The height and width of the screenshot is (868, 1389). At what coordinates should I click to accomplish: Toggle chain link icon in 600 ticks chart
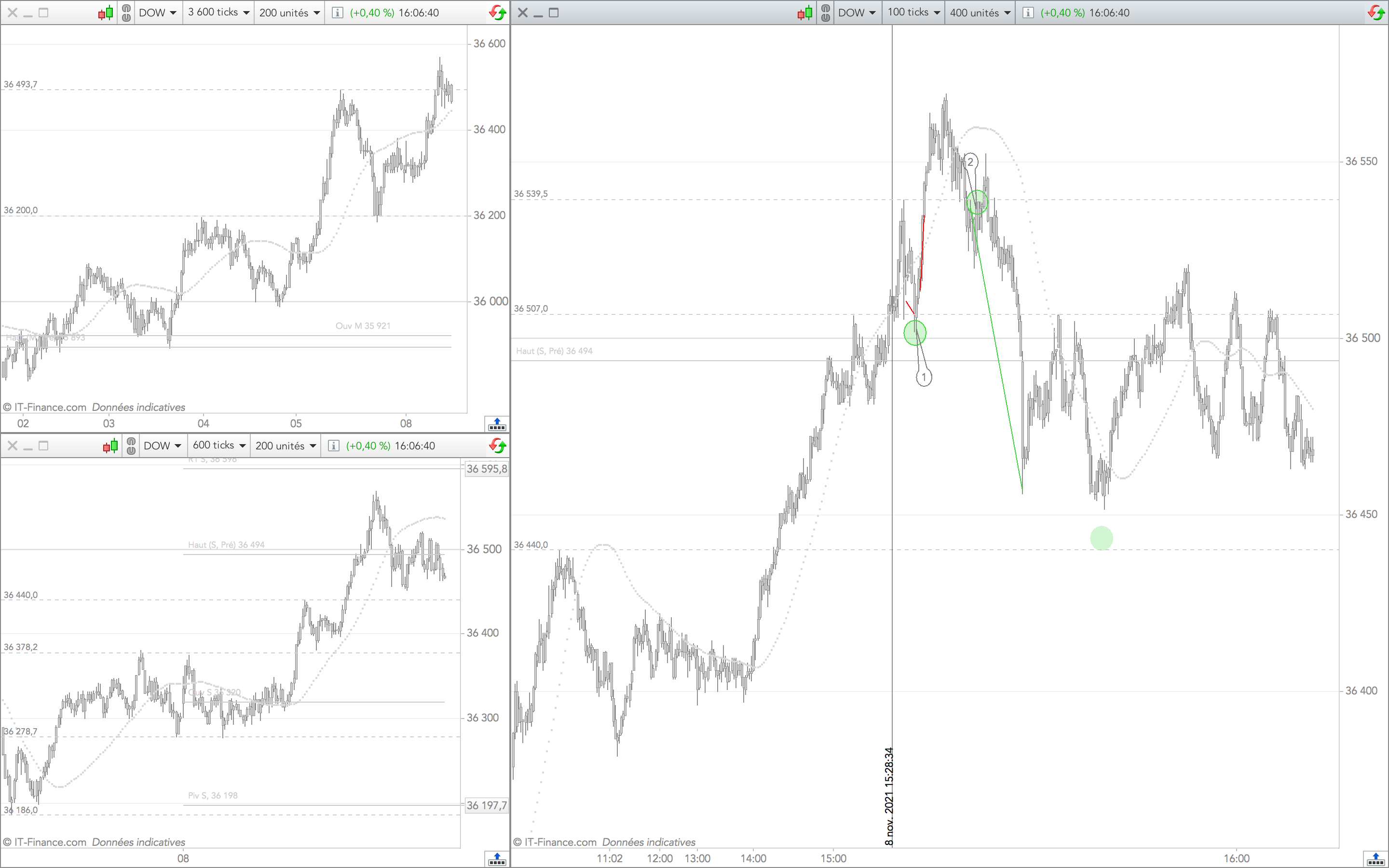pos(131,446)
